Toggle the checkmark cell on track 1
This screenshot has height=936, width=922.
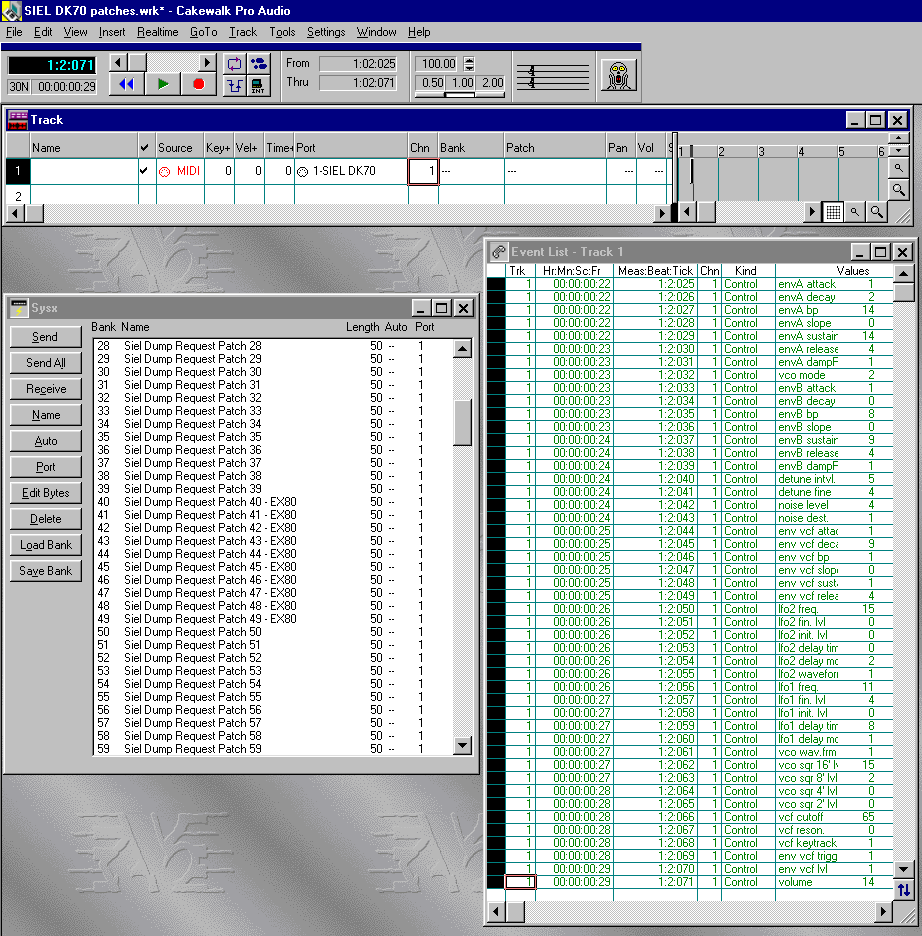[144, 171]
